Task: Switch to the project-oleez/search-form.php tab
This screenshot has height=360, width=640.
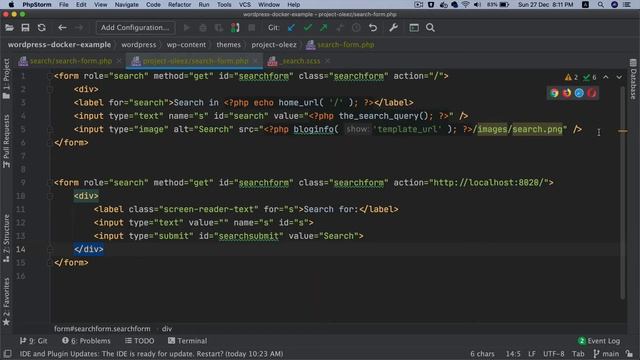Action: 195,61
